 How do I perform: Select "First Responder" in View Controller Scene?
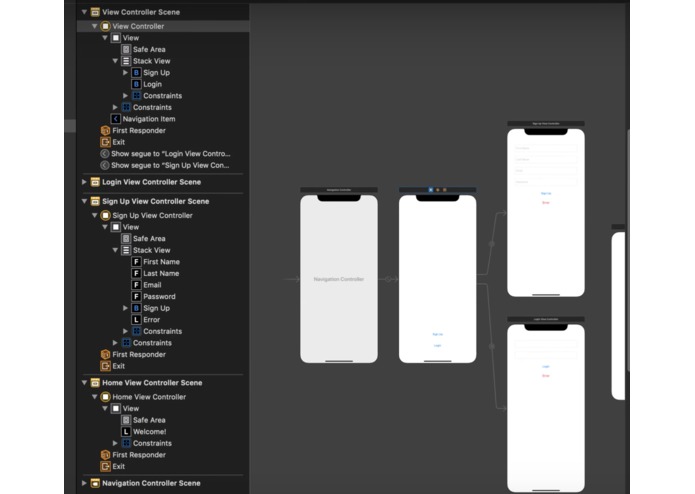coord(139,131)
